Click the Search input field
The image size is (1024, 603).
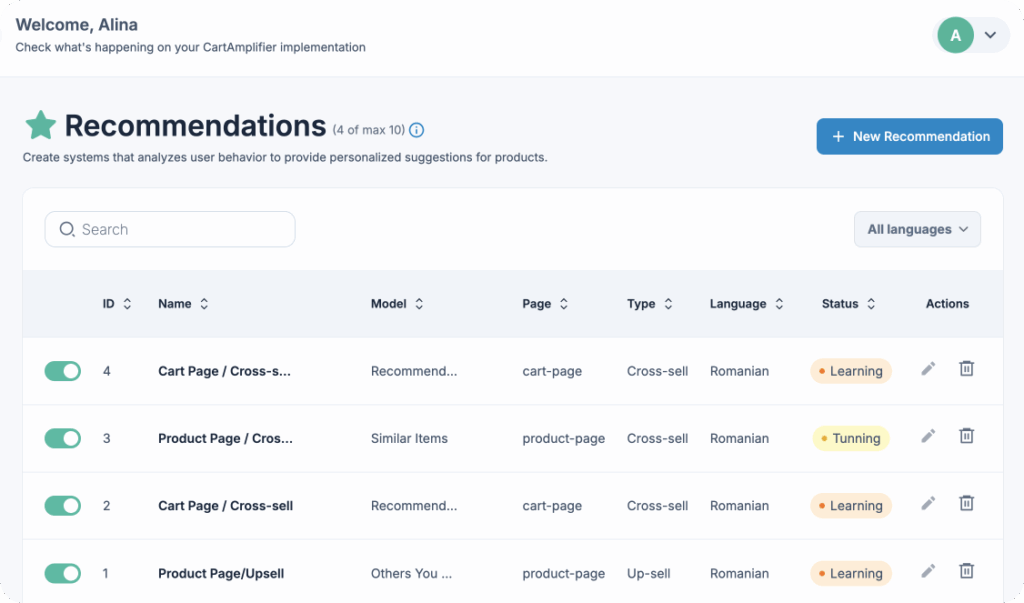[170, 229]
